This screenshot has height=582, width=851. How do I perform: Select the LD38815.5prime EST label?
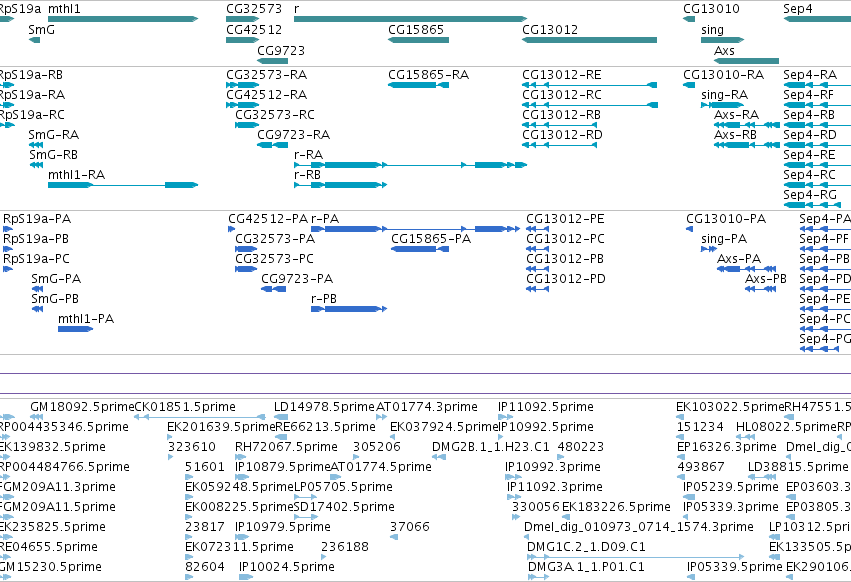[x=798, y=467]
